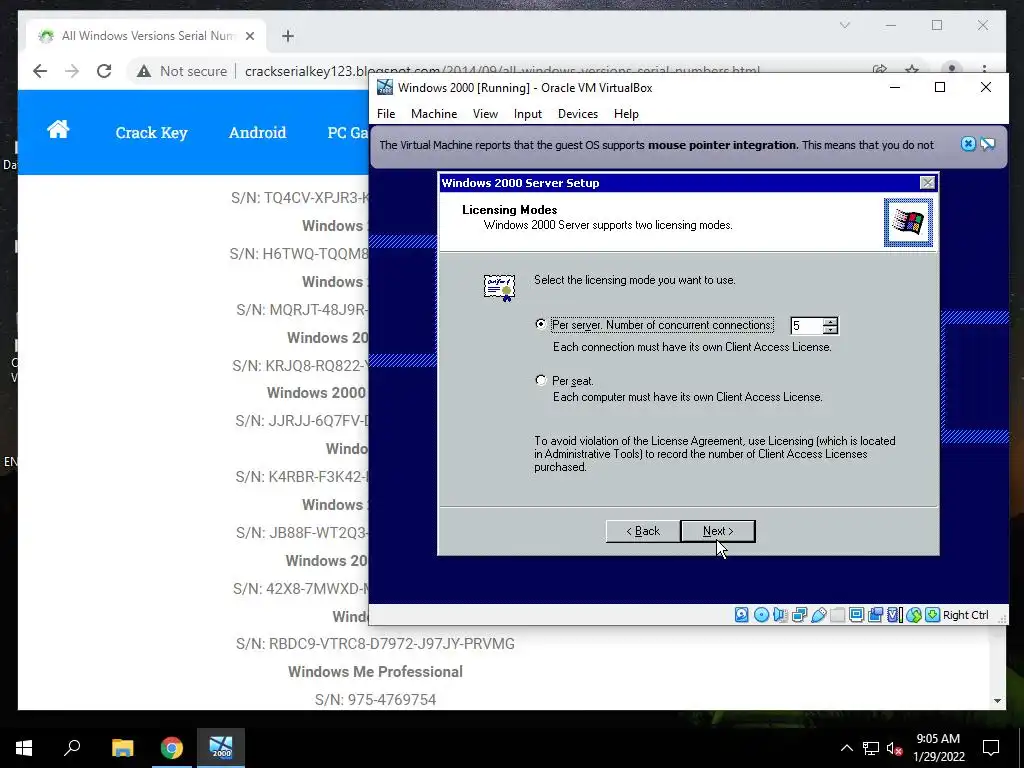Image resolution: width=1024 pixels, height=768 pixels.
Task: Click the Windows Me Professional heading
Action: (x=375, y=671)
